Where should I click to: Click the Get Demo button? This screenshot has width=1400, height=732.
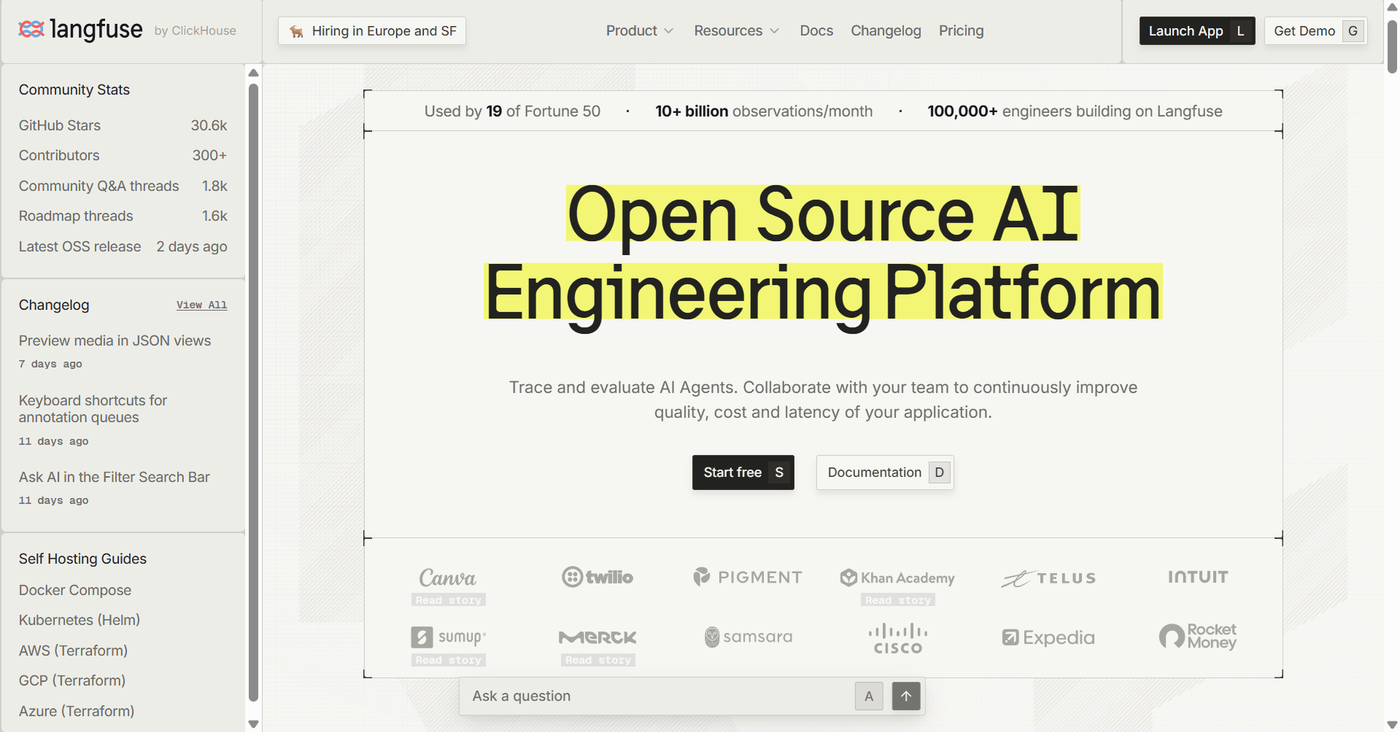[1316, 31]
